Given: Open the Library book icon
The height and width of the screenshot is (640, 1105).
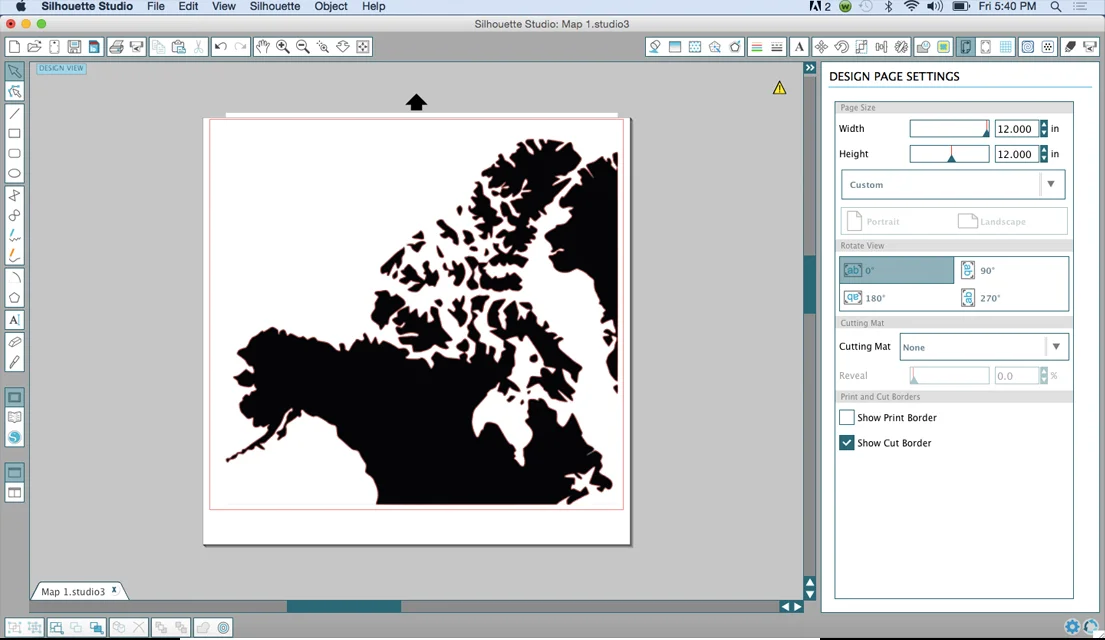Looking at the screenshot, I should [14, 417].
